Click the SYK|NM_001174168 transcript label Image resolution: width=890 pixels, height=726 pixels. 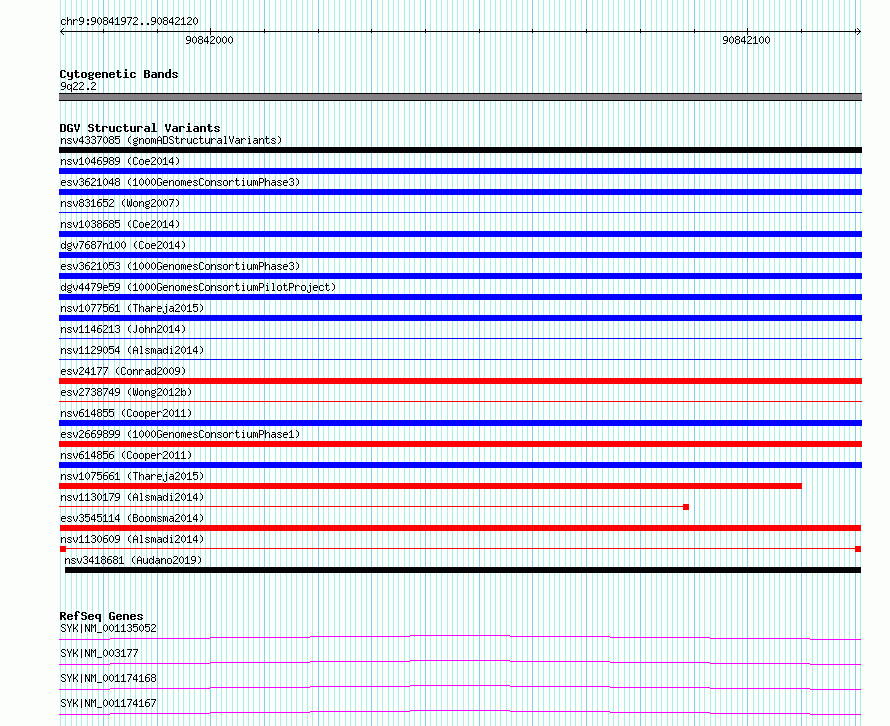[x=108, y=678]
